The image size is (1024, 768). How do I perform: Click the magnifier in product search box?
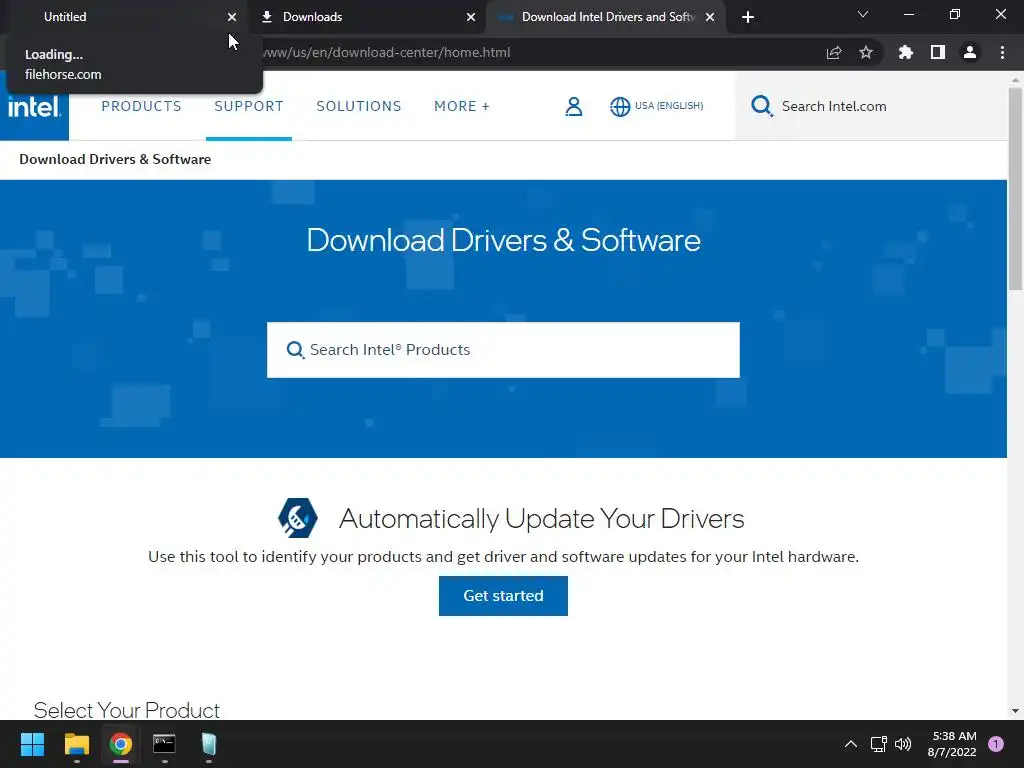click(x=295, y=350)
